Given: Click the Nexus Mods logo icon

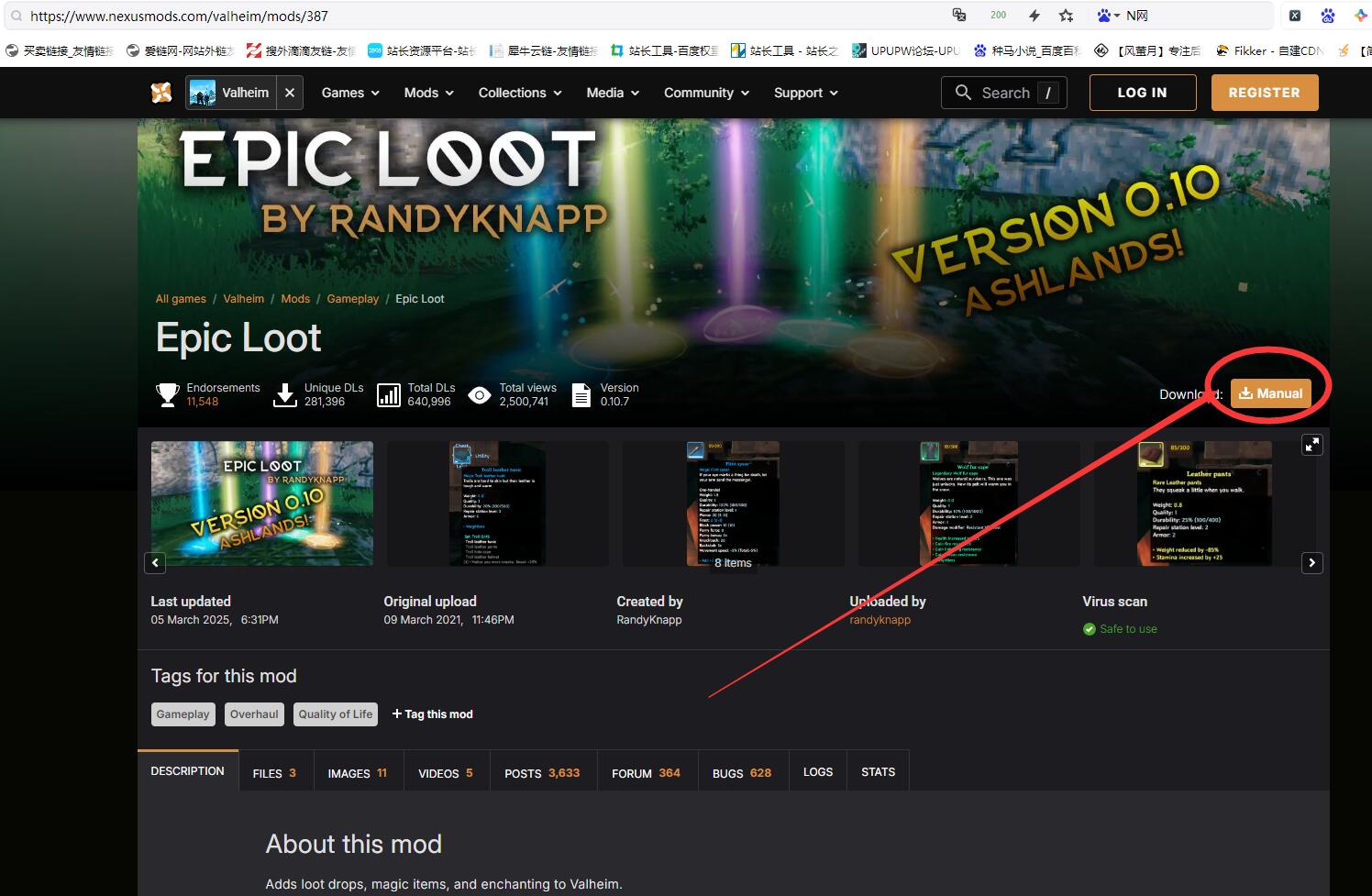Looking at the screenshot, I should pyautogui.click(x=161, y=93).
